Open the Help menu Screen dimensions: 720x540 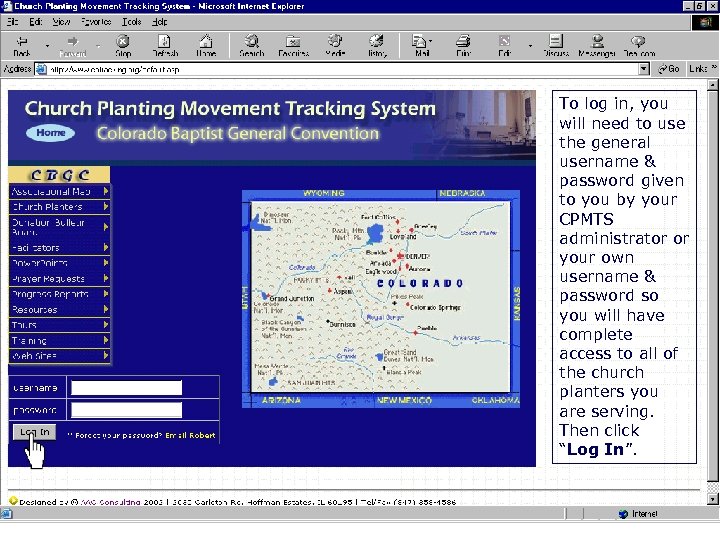[x=159, y=22]
